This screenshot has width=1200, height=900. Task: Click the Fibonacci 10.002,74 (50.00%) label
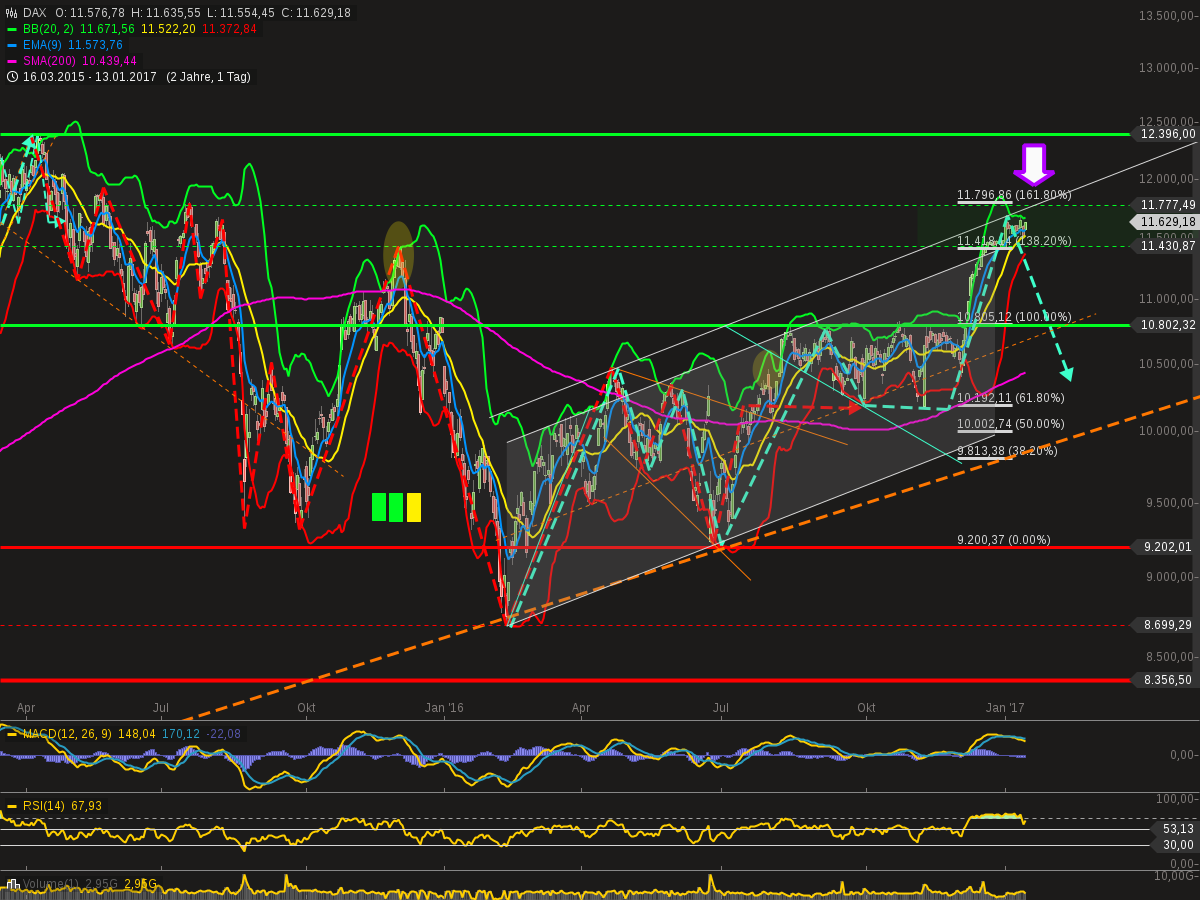click(x=1011, y=424)
